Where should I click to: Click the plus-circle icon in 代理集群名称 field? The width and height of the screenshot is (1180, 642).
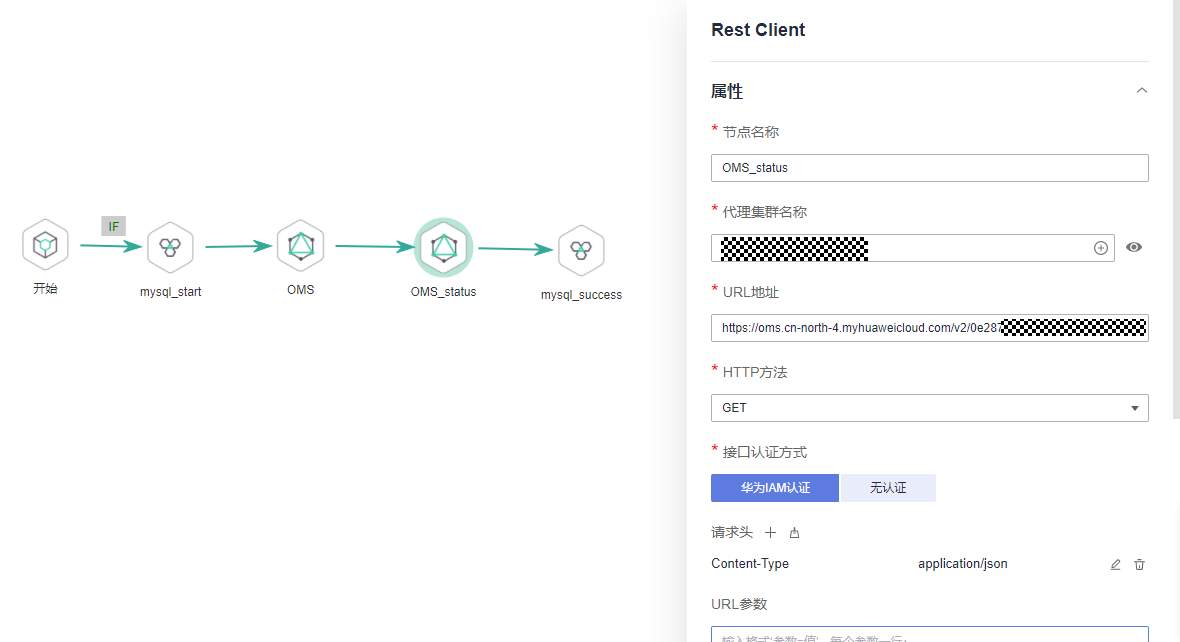(x=1101, y=248)
